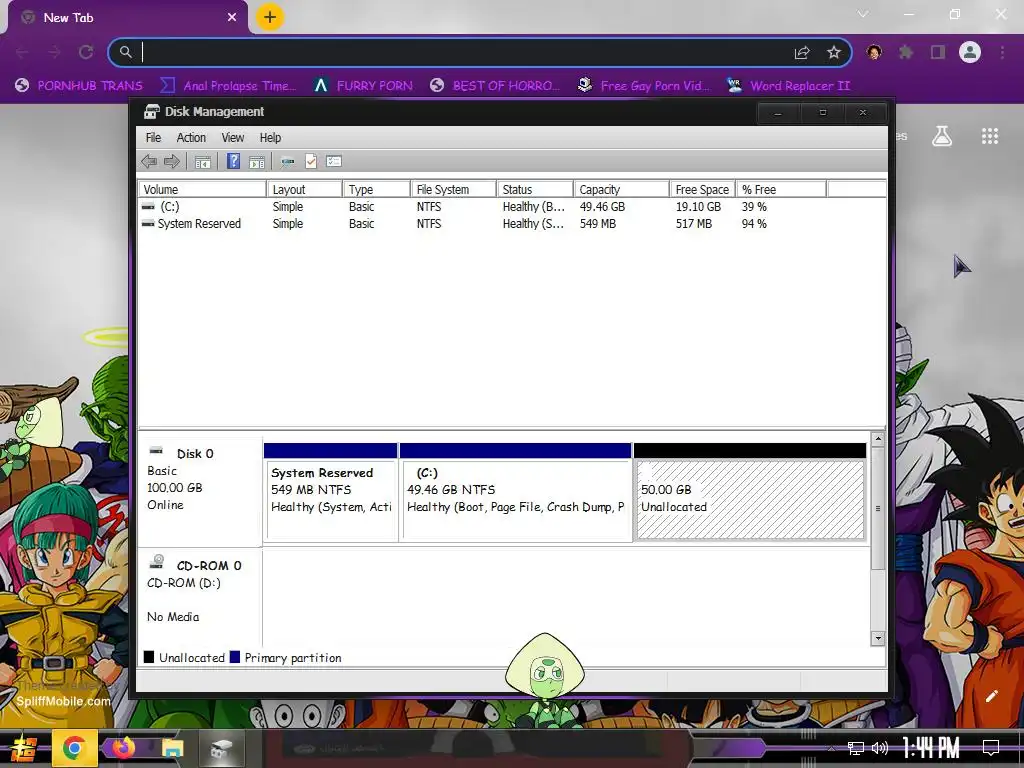
Task: Click the toolbar icon left of the checkmark icon
Action: tap(287, 161)
